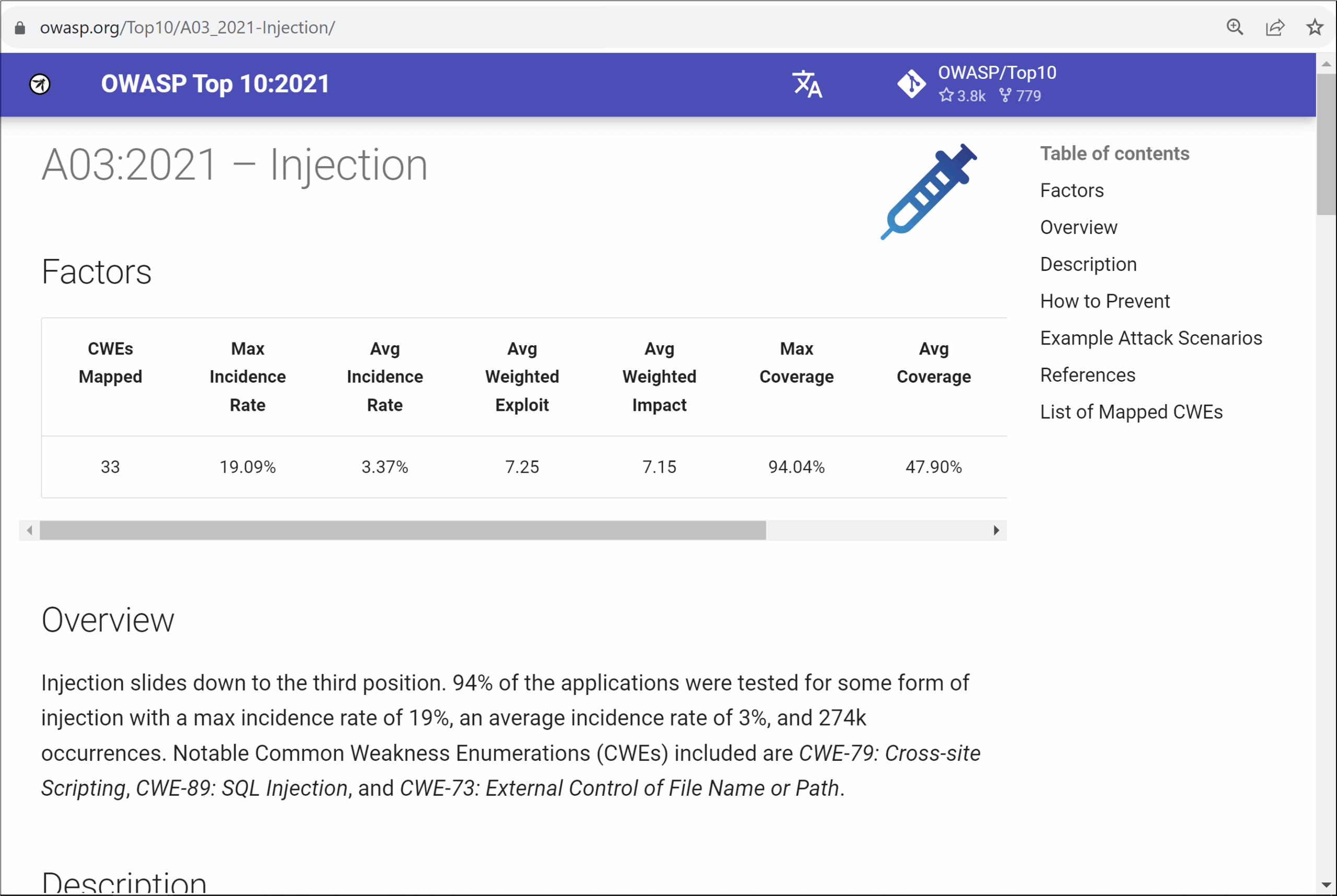1337x896 pixels.
Task: Open the language translation selector
Action: coord(807,85)
